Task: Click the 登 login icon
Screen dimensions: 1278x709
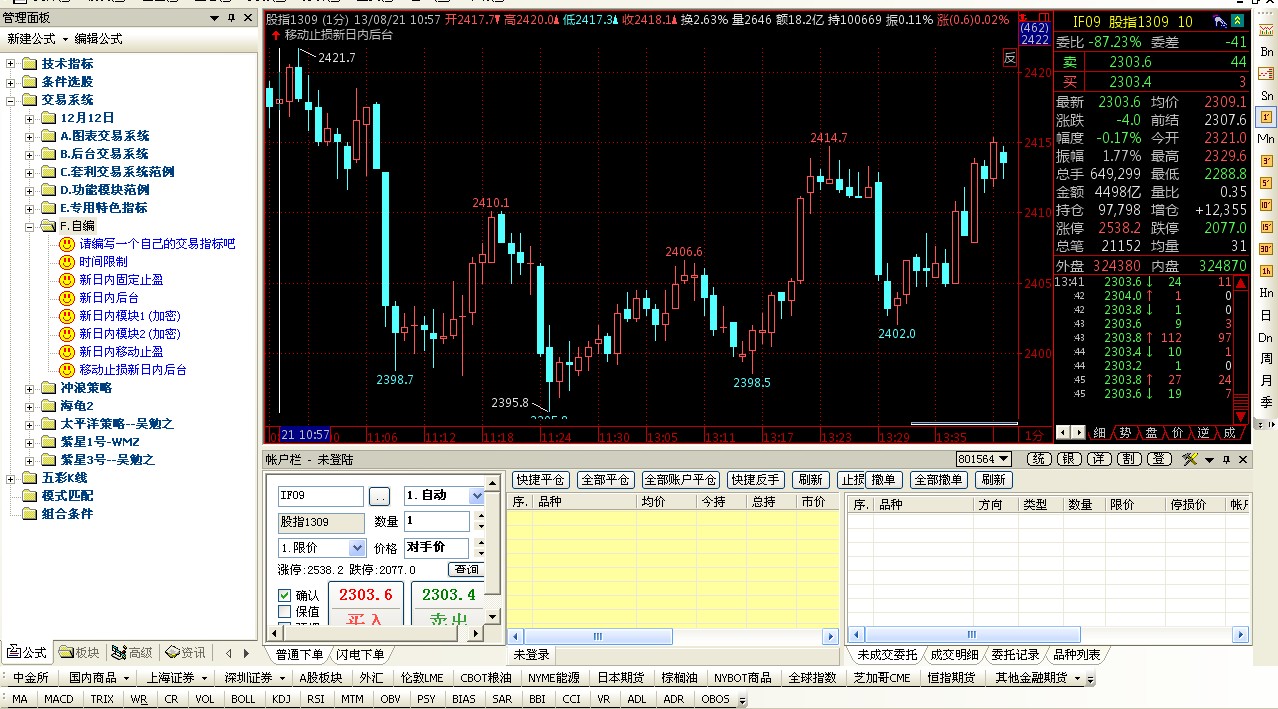Action: 1159,459
